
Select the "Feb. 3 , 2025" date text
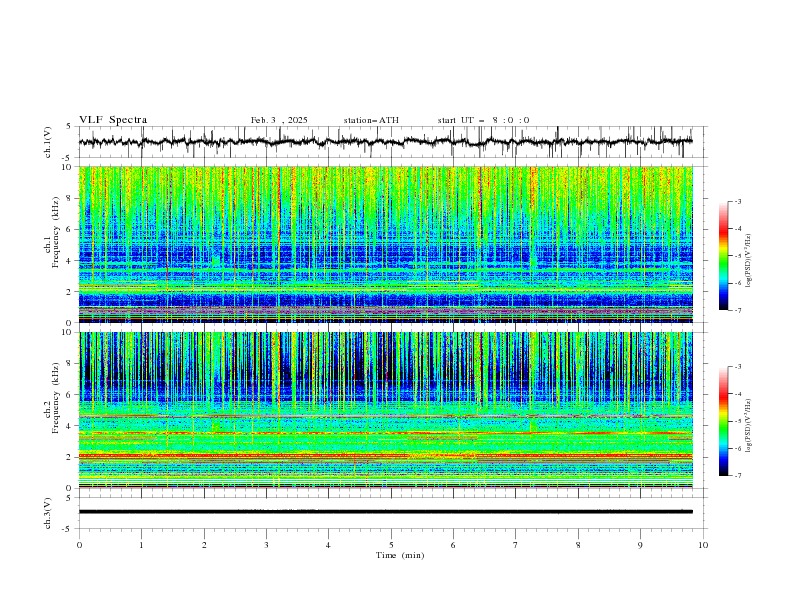tap(279, 120)
